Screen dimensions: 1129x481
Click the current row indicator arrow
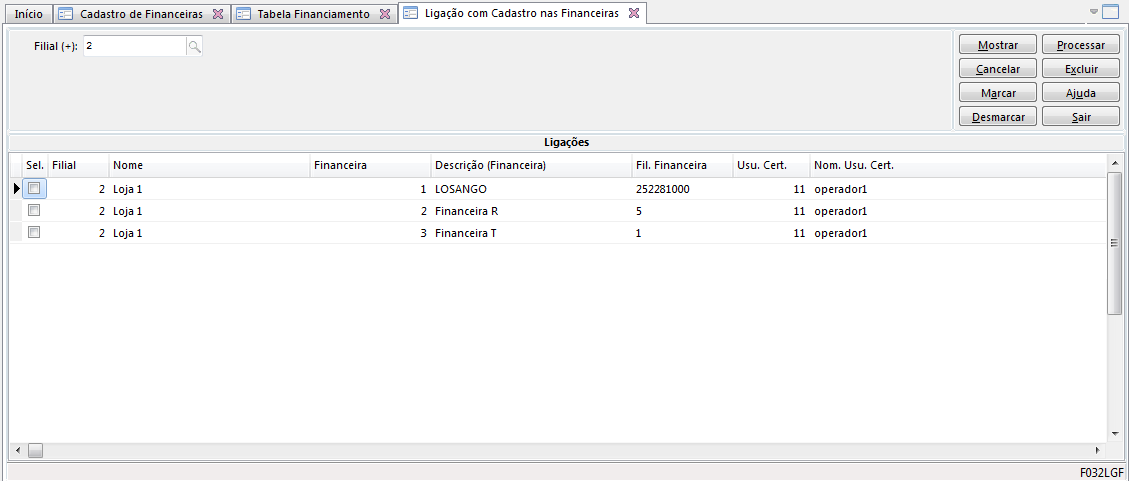[16, 188]
